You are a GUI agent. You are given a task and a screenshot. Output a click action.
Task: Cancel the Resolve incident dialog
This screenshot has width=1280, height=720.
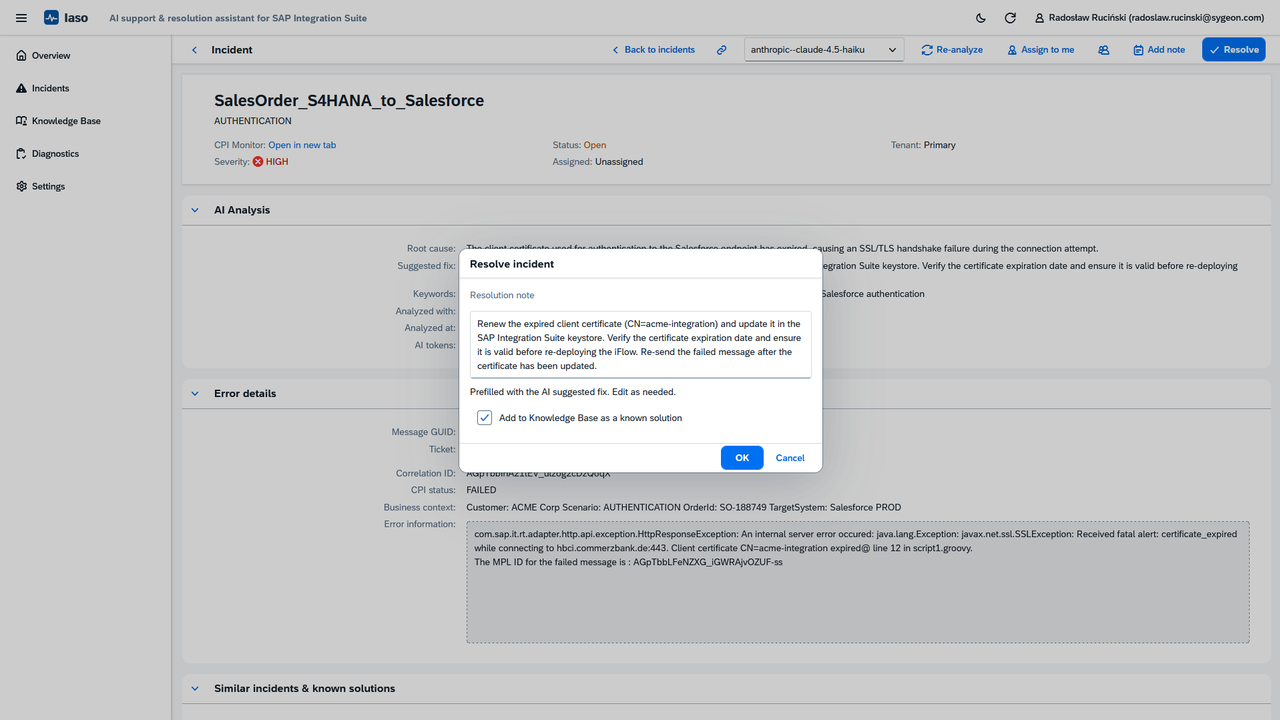coord(790,458)
